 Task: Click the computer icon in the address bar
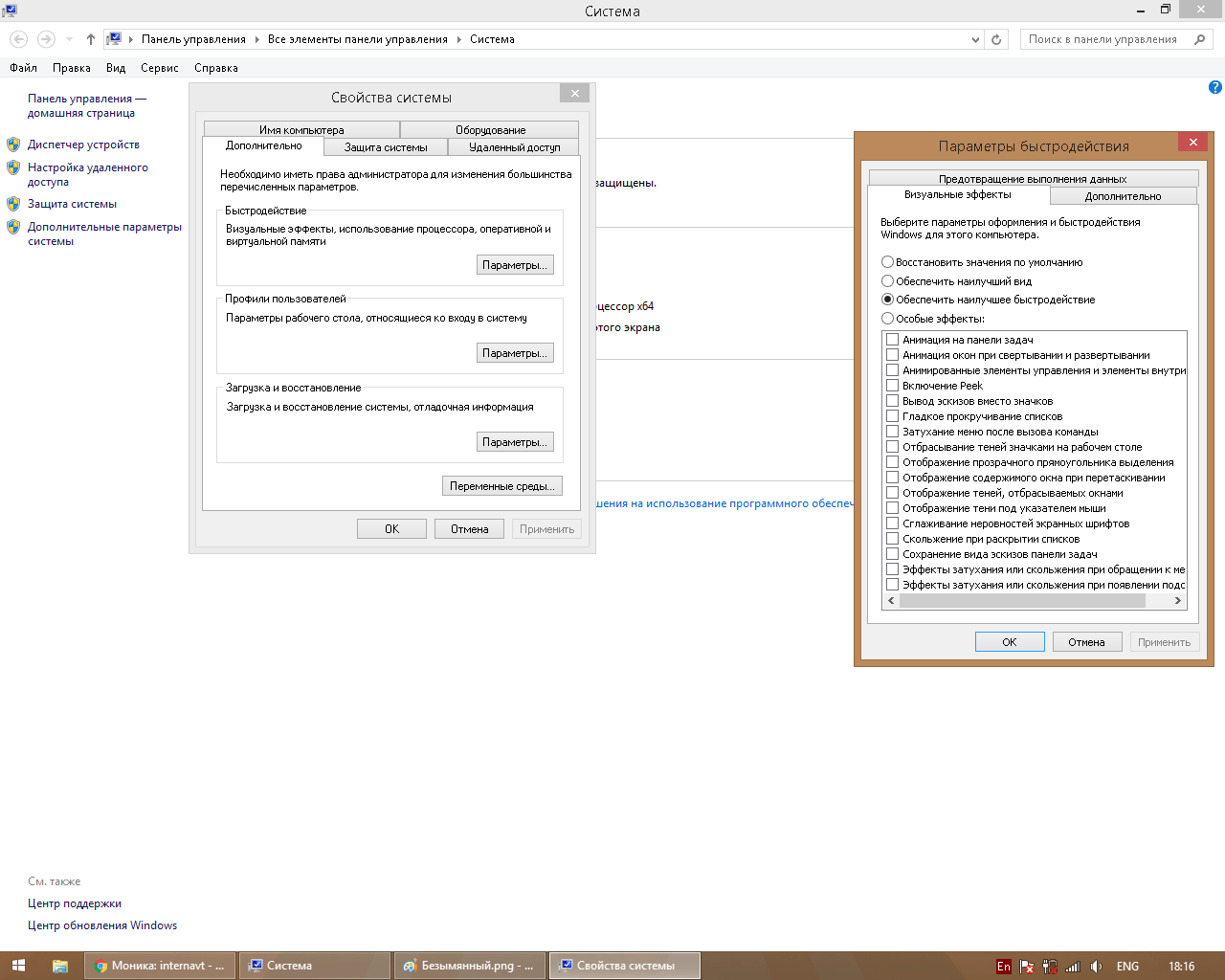(x=114, y=39)
